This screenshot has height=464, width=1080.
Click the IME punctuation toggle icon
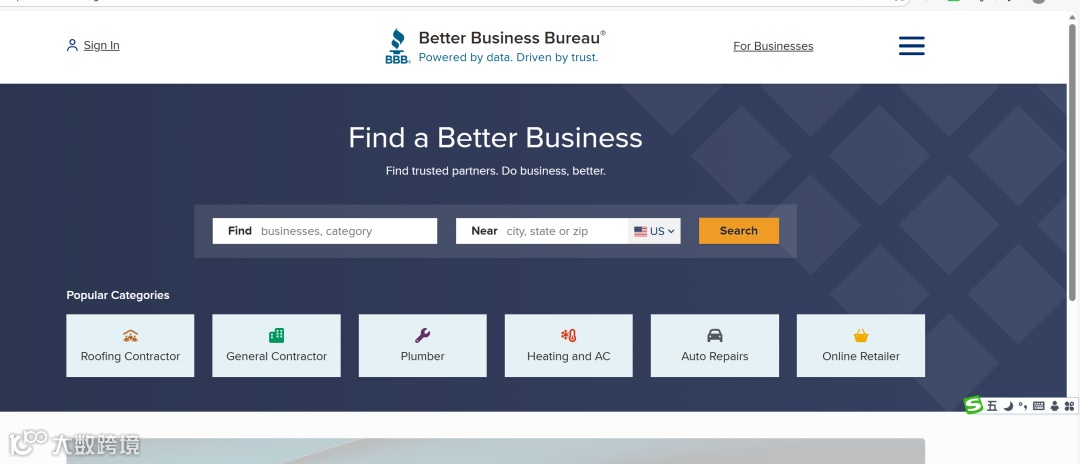(1023, 406)
